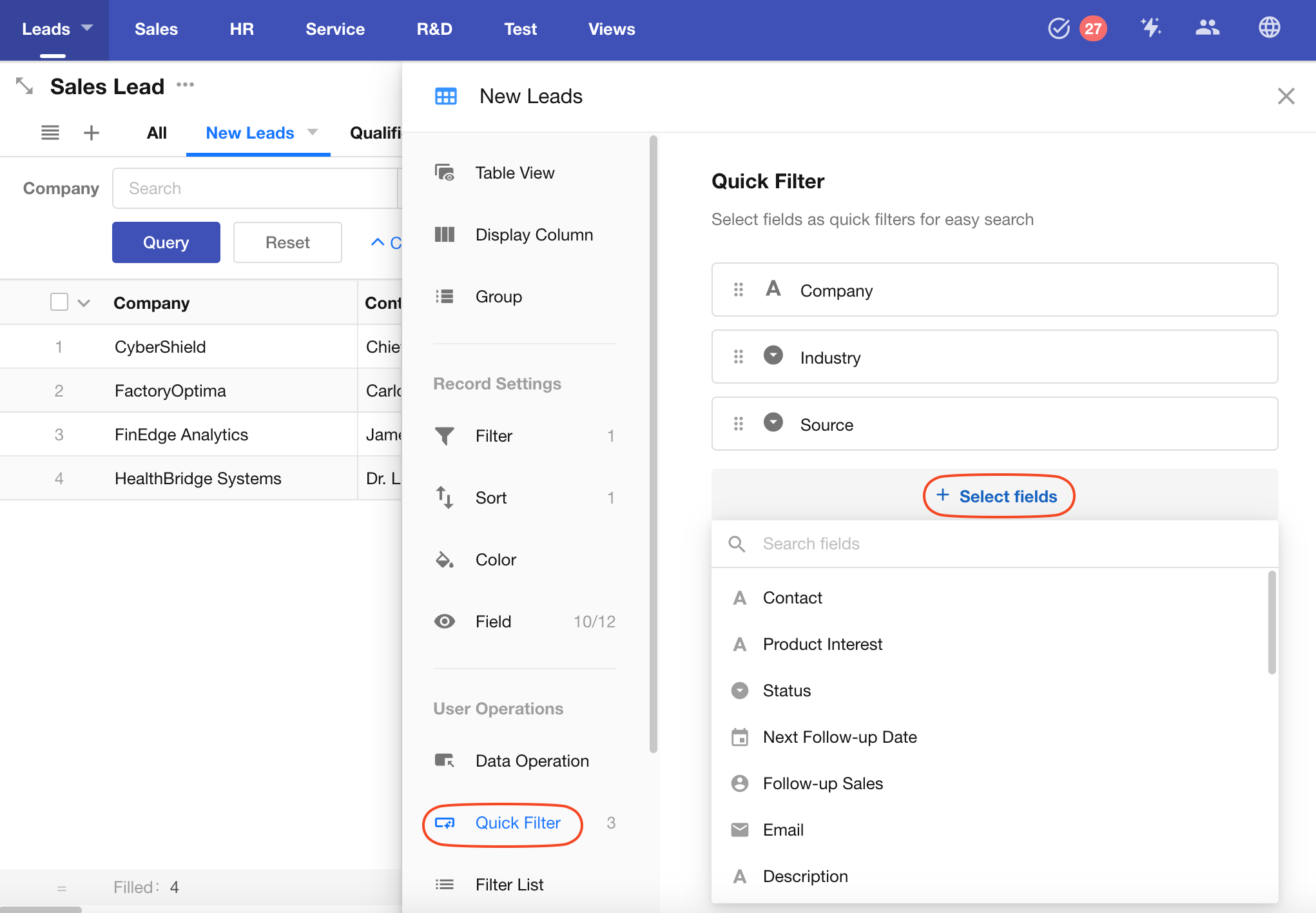Click the Reset button
This screenshot has width=1316, height=913.
pyautogui.click(x=287, y=242)
